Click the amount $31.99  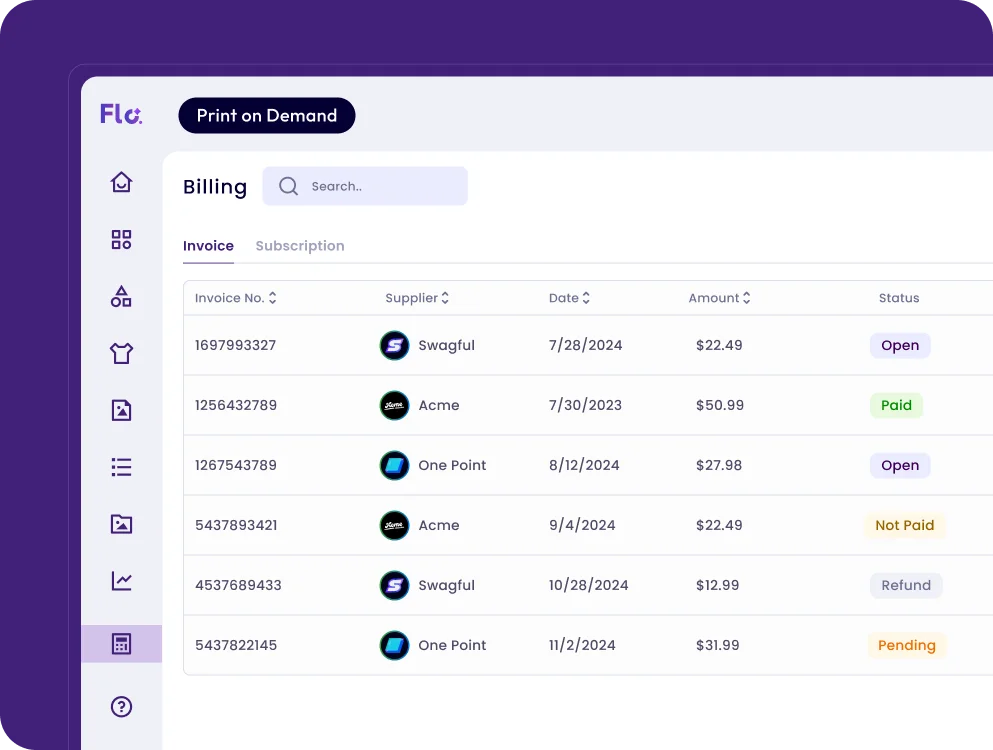[x=718, y=645]
